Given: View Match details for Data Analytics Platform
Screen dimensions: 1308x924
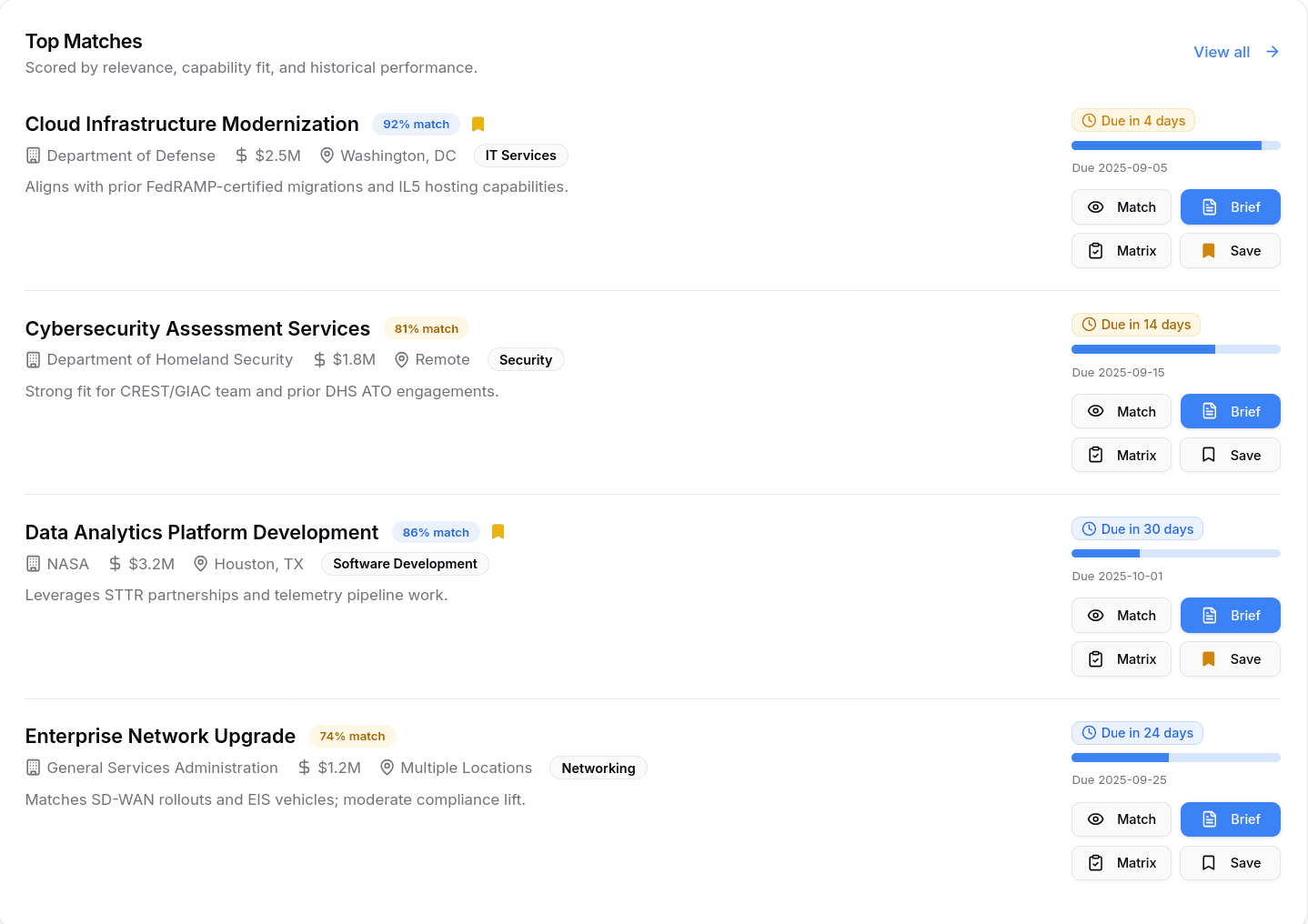Looking at the screenshot, I should coord(1121,616).
